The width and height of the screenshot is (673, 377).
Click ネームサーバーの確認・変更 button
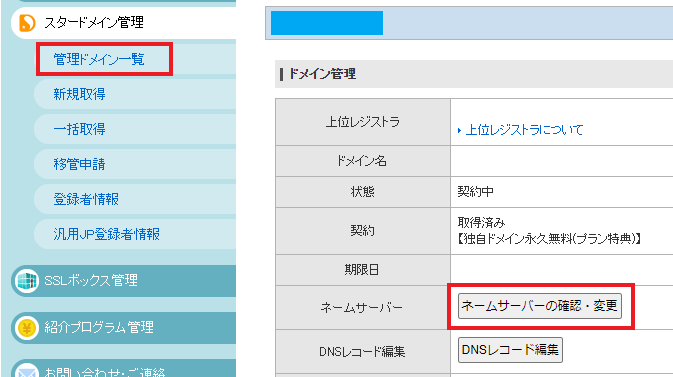coord(540,306)
